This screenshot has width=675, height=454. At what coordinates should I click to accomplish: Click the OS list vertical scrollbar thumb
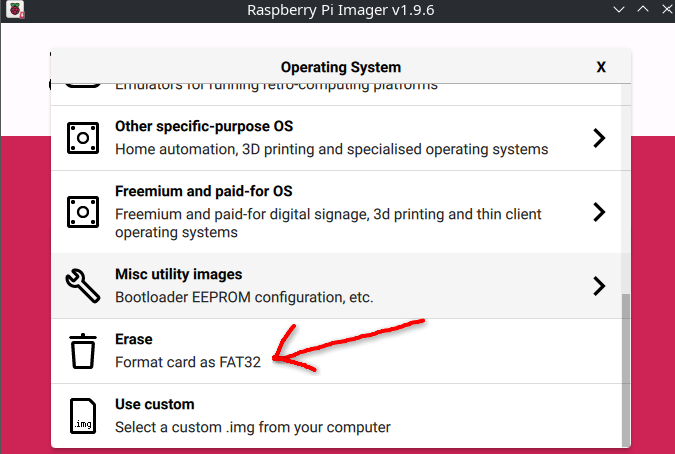click(626, 371)
